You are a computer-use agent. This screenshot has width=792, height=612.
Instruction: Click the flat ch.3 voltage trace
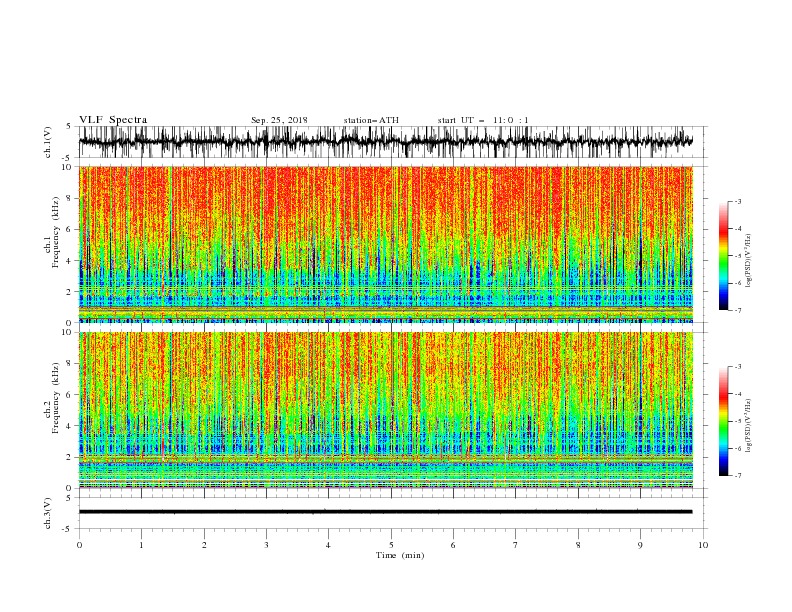click(385, 512)
